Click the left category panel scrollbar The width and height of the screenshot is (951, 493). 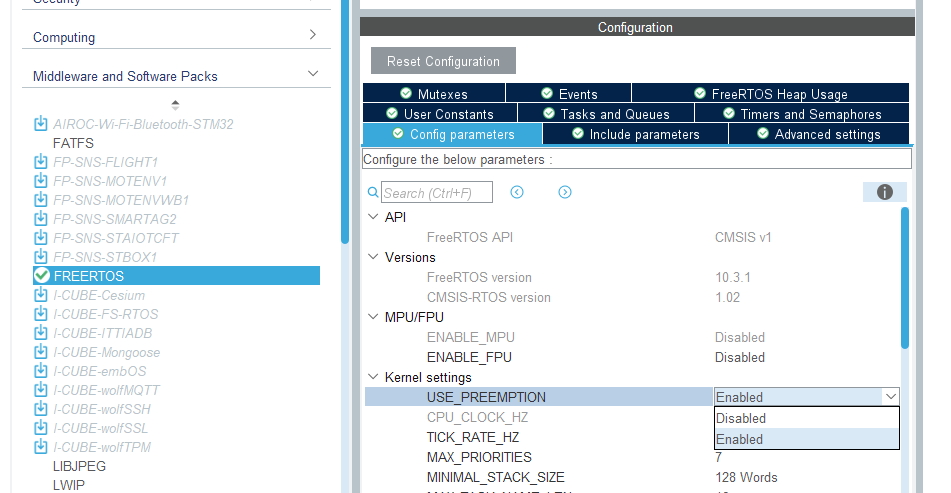pyautogui.click(x=345, y=121)
